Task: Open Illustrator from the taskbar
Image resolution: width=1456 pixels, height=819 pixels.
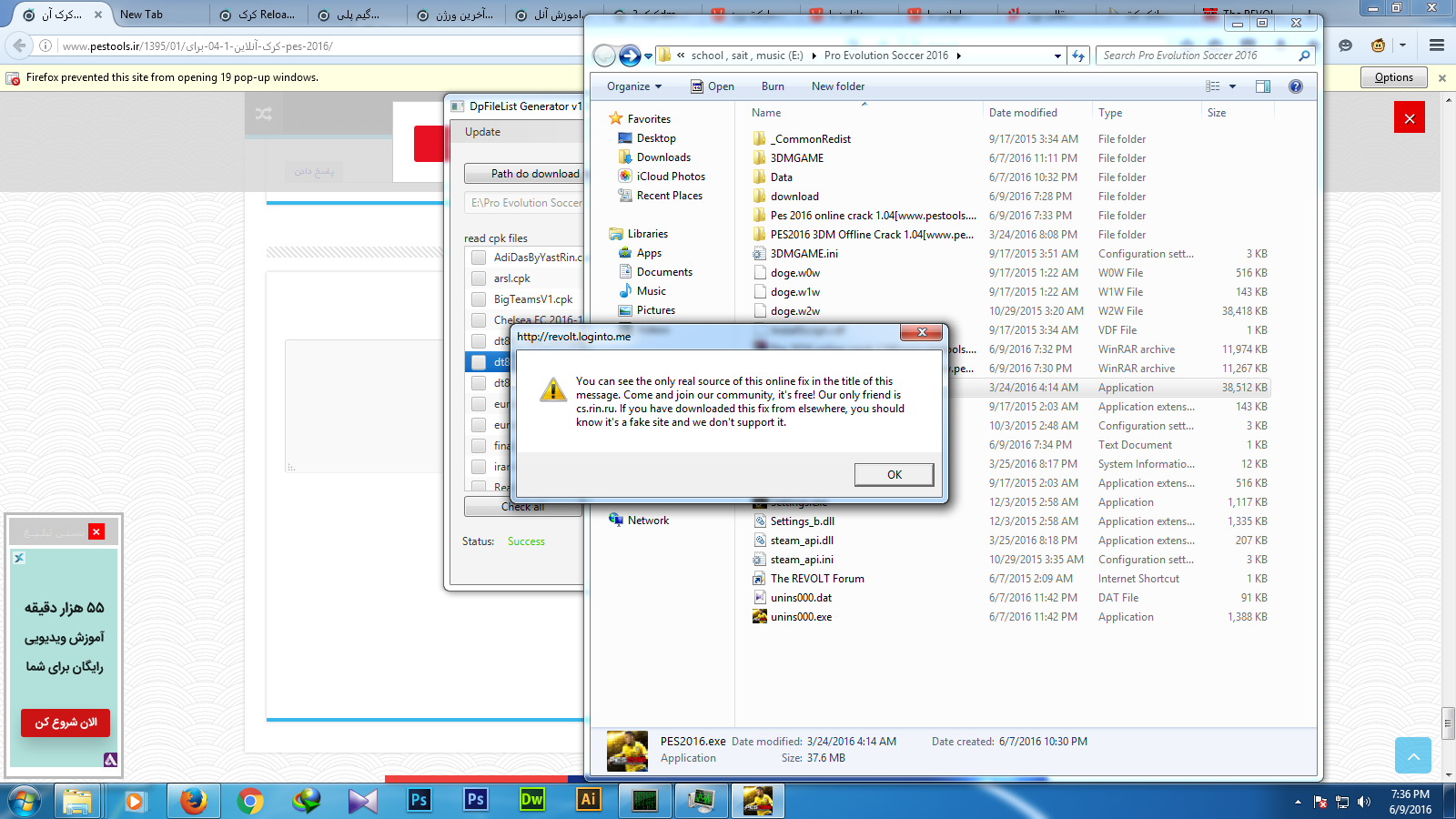Action: coord(589,800)
